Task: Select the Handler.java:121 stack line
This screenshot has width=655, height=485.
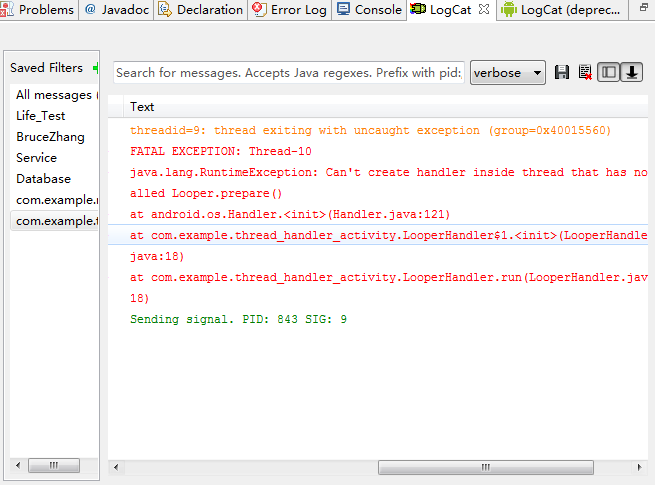Action: tap(290, 214)
